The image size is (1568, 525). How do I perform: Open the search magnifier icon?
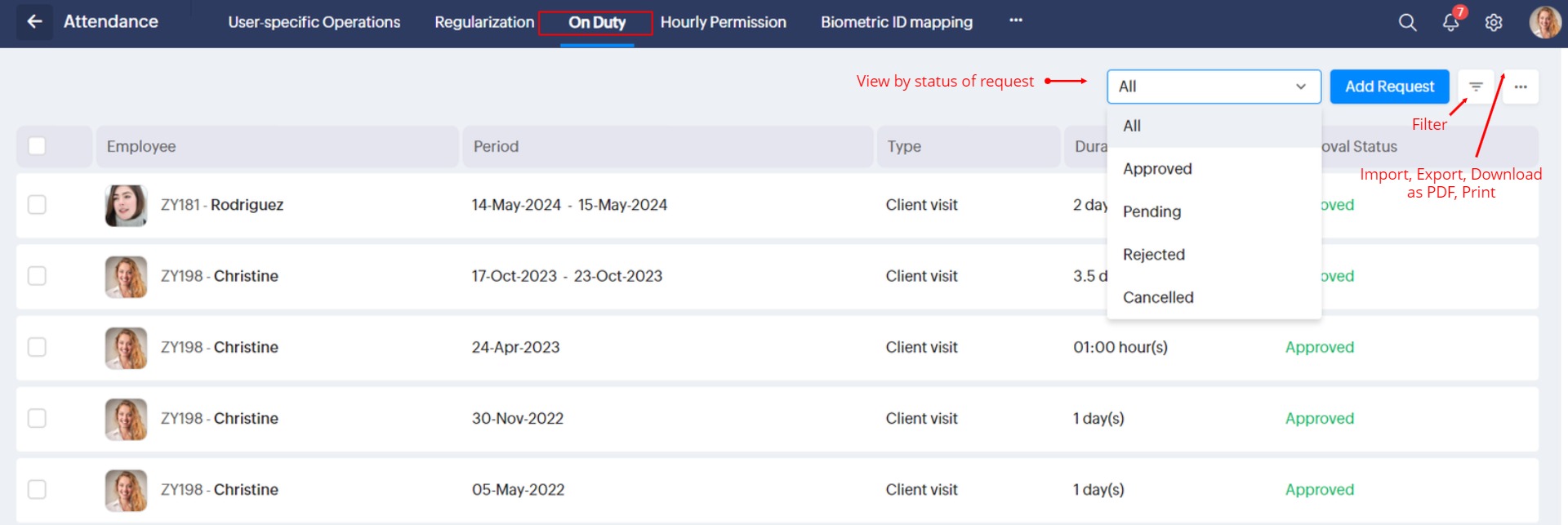coord(1407,23)
